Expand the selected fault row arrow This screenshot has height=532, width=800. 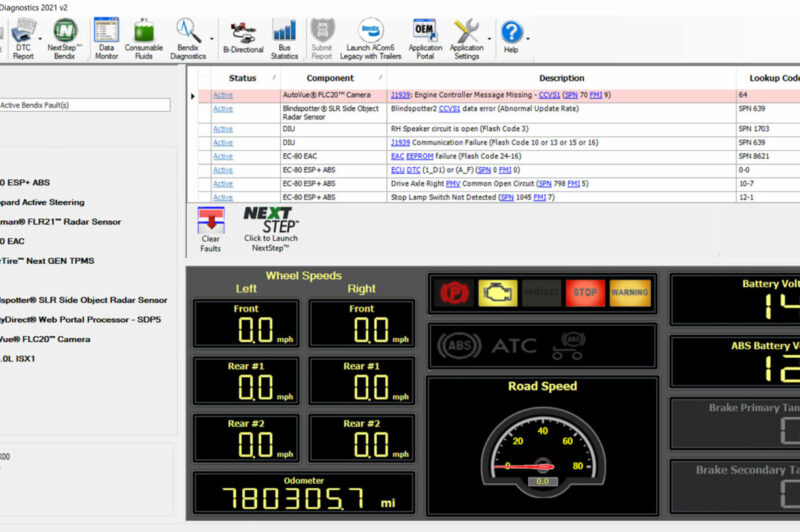pyautogui.click(x=193, y=96)
